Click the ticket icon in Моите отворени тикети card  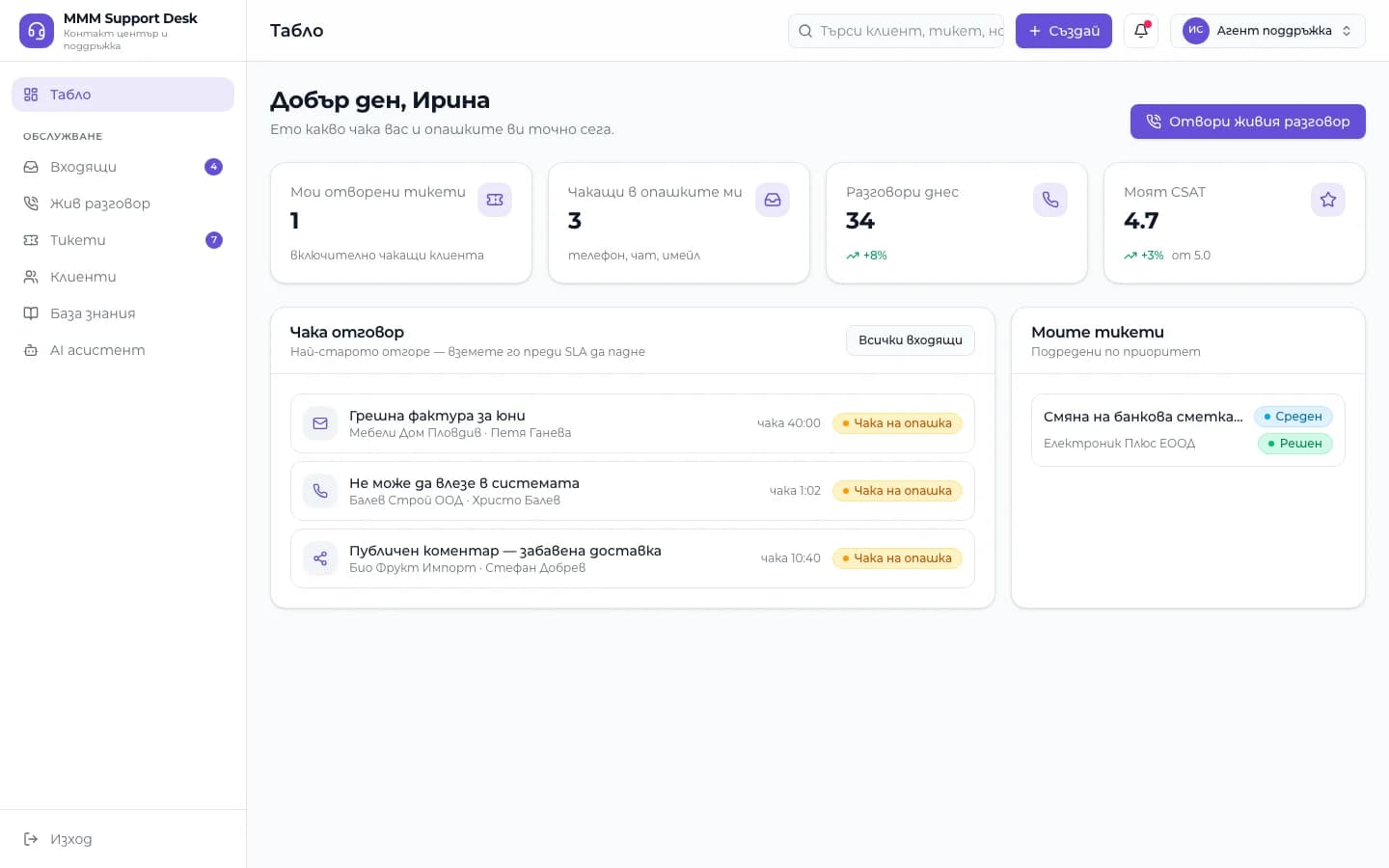495,200
